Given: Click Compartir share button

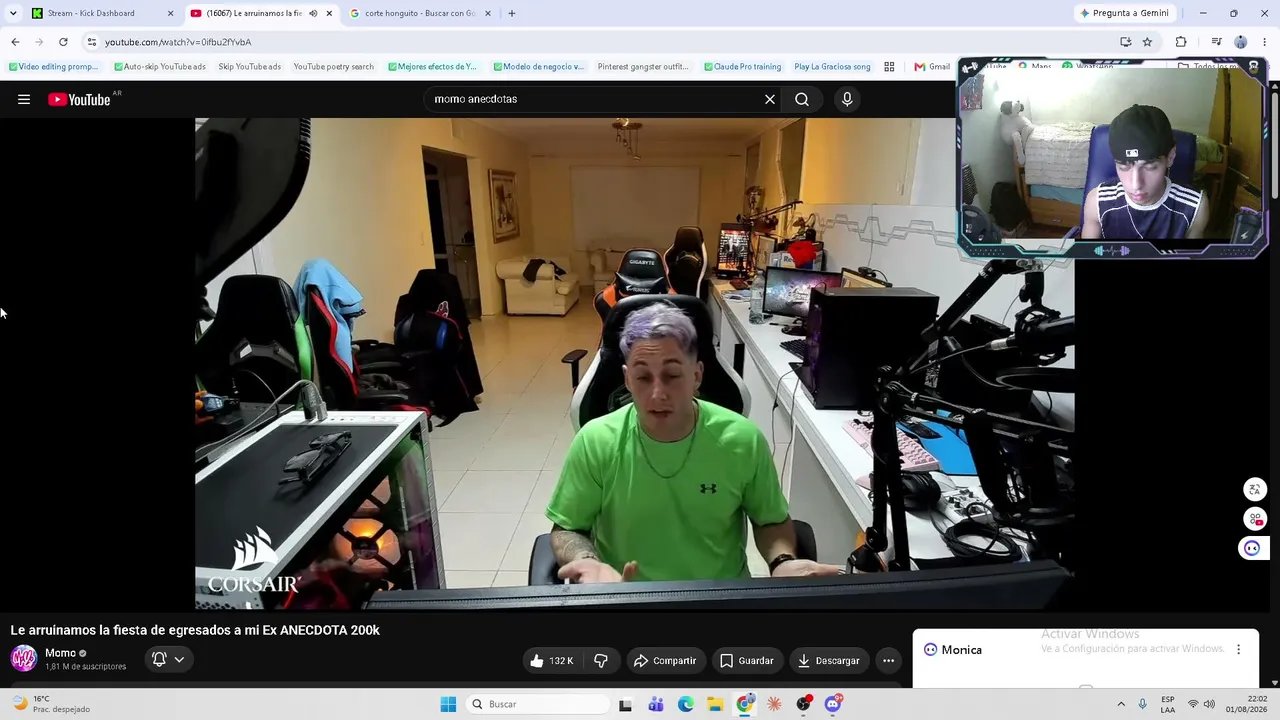Looking at the screenshot, I should tap(664, 660).
